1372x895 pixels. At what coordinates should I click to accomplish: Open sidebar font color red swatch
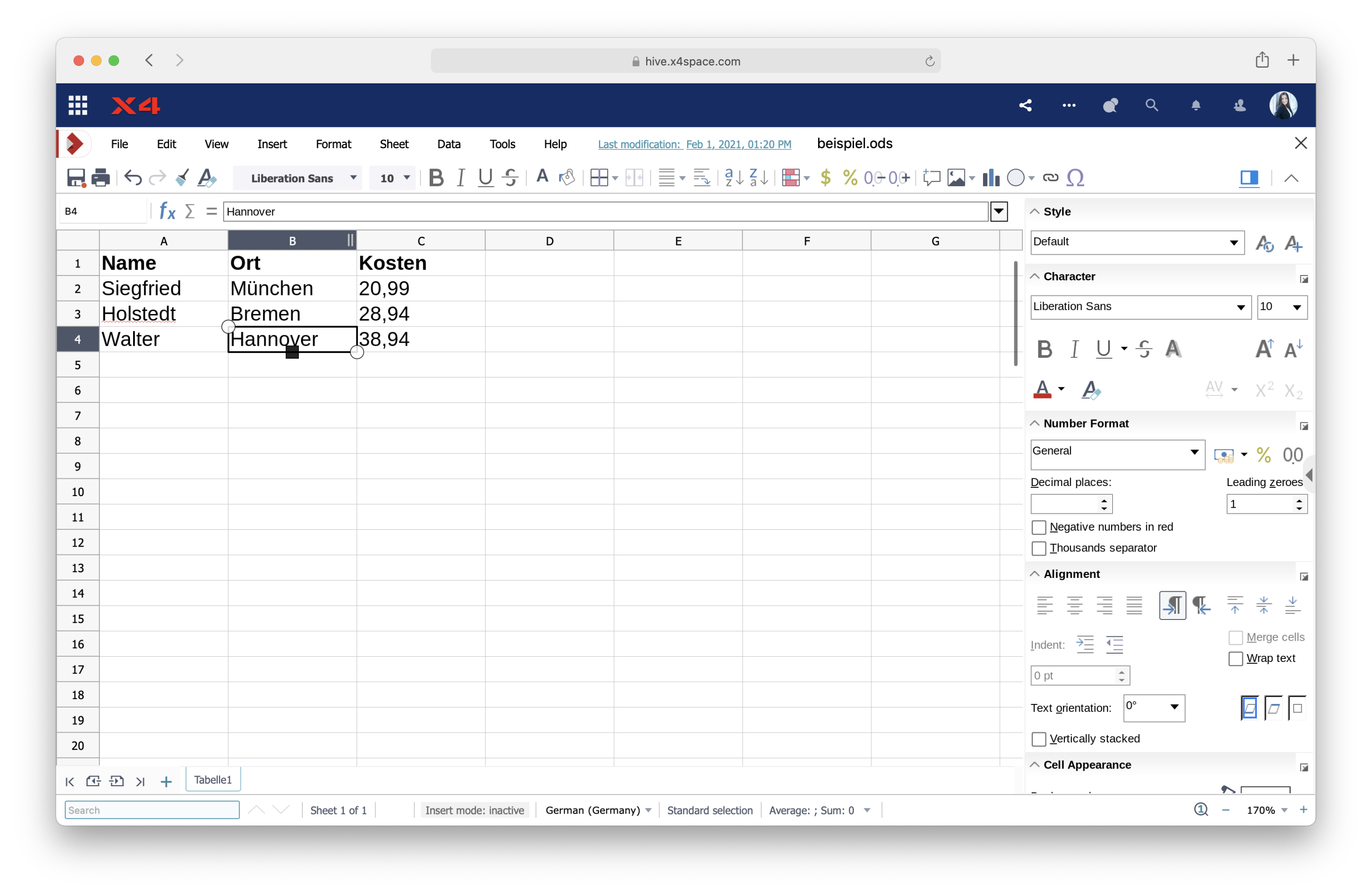pyautogui.click(x=1042, y=390)
